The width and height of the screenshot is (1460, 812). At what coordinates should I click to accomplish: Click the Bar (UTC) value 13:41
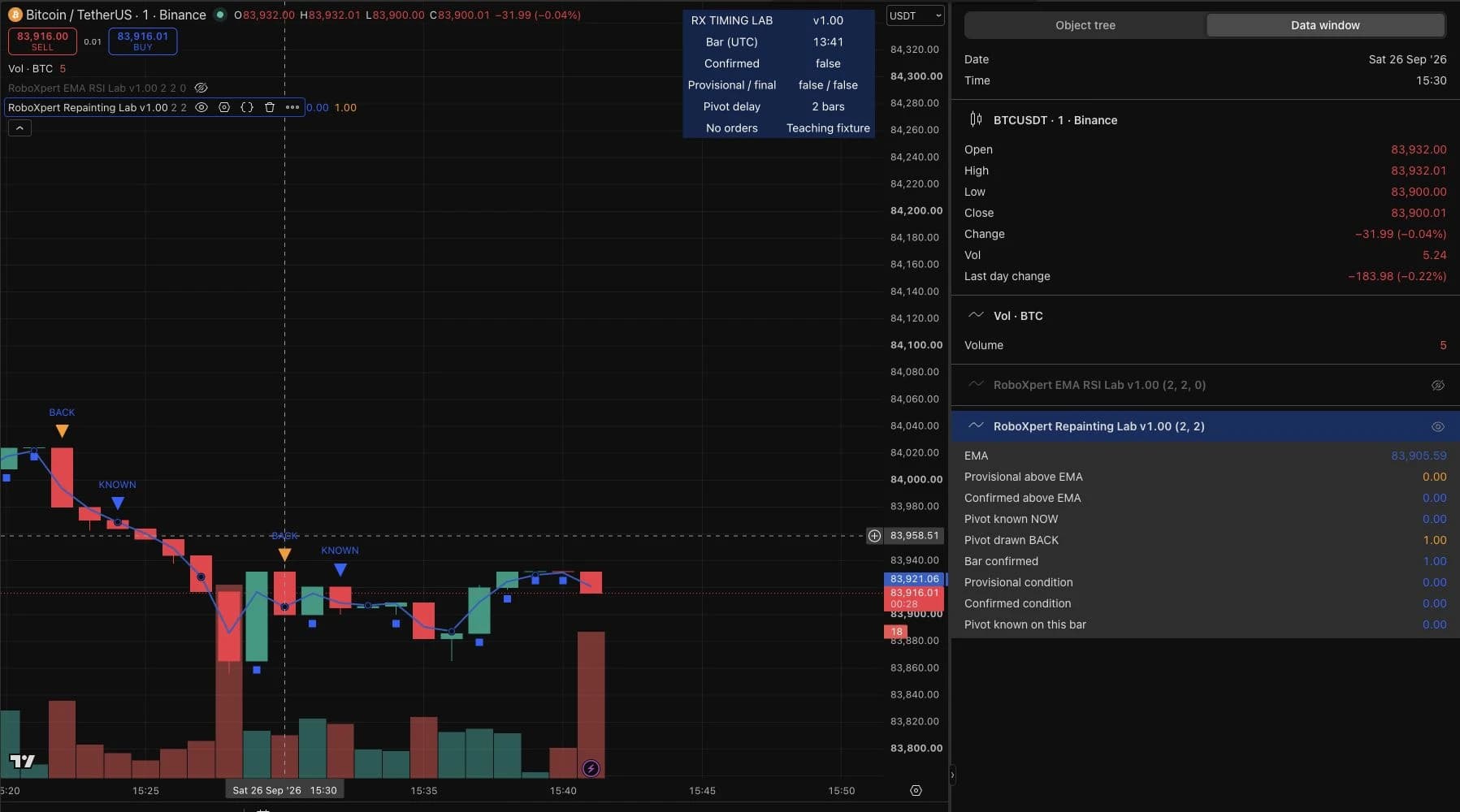pyautogui.click(x=828, y=42)
